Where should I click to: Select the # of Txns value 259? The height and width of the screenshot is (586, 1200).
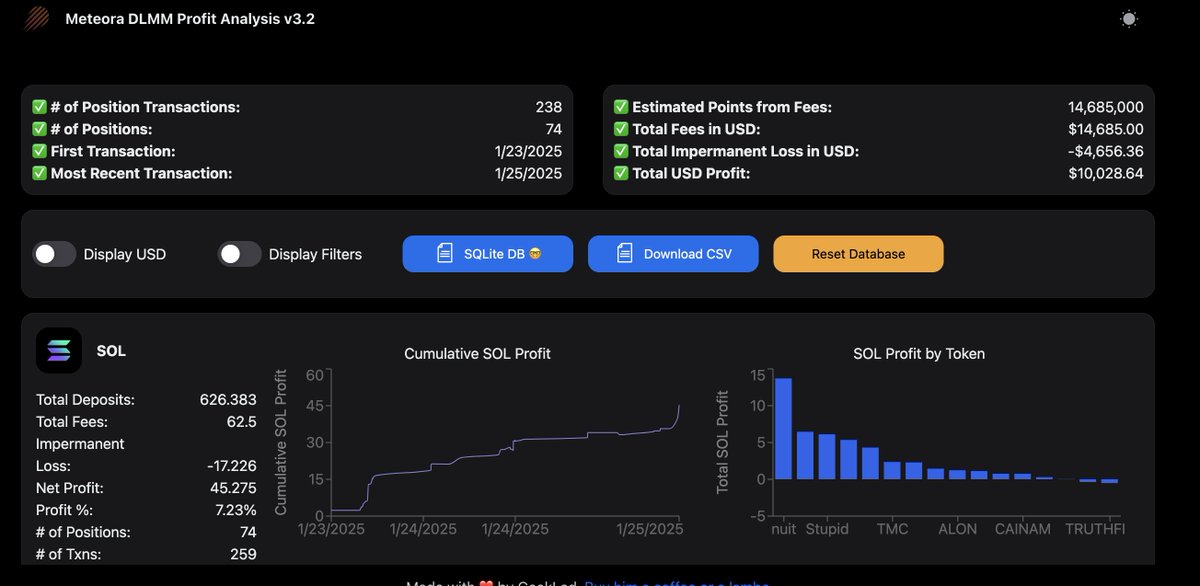pos(243,554)
